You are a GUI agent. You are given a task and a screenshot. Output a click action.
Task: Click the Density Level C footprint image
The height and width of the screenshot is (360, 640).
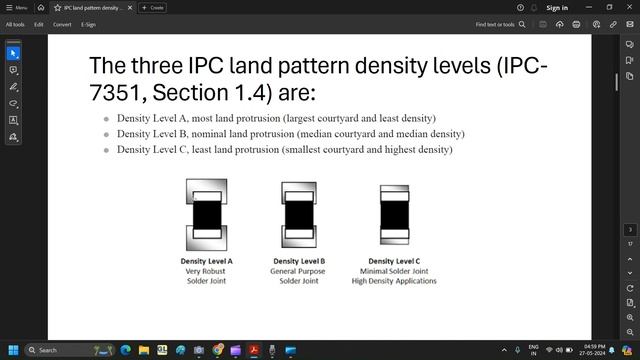pos(394,215)
